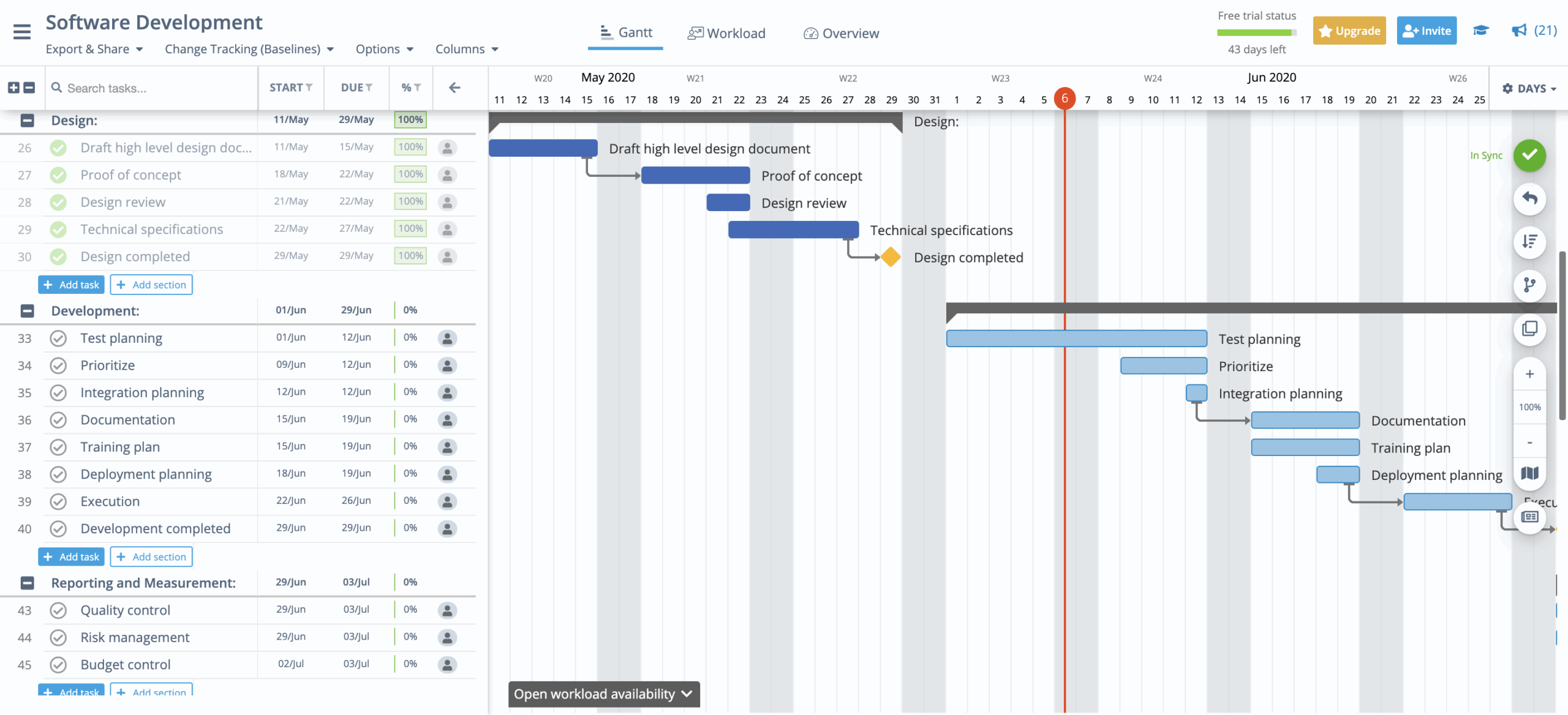This screenshot has height=715, width=1568.
Task: Click the Search tasks input field
Action: coord(153,88)
